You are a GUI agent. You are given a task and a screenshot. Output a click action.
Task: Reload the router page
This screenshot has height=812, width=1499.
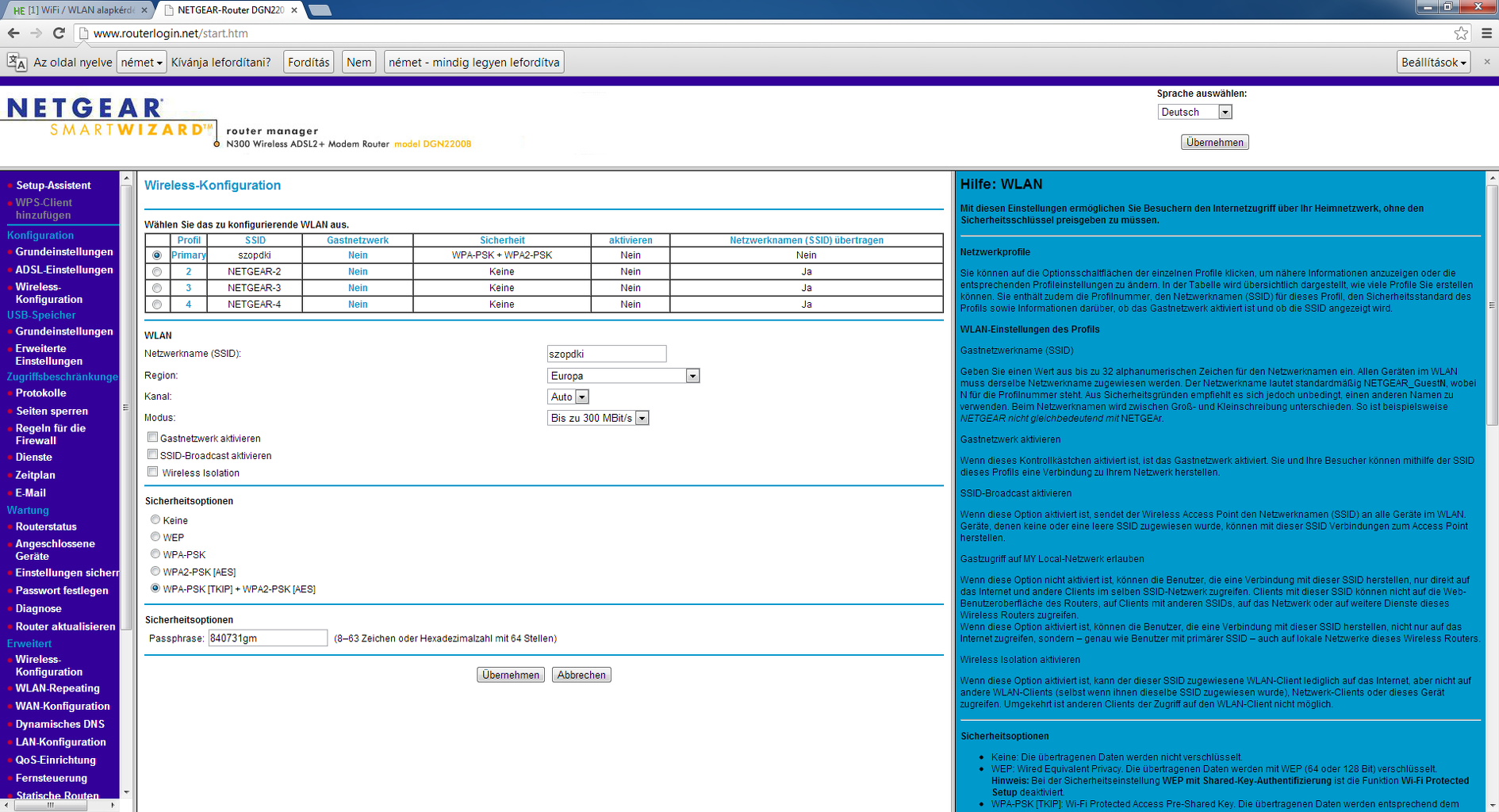pos(59,33)
